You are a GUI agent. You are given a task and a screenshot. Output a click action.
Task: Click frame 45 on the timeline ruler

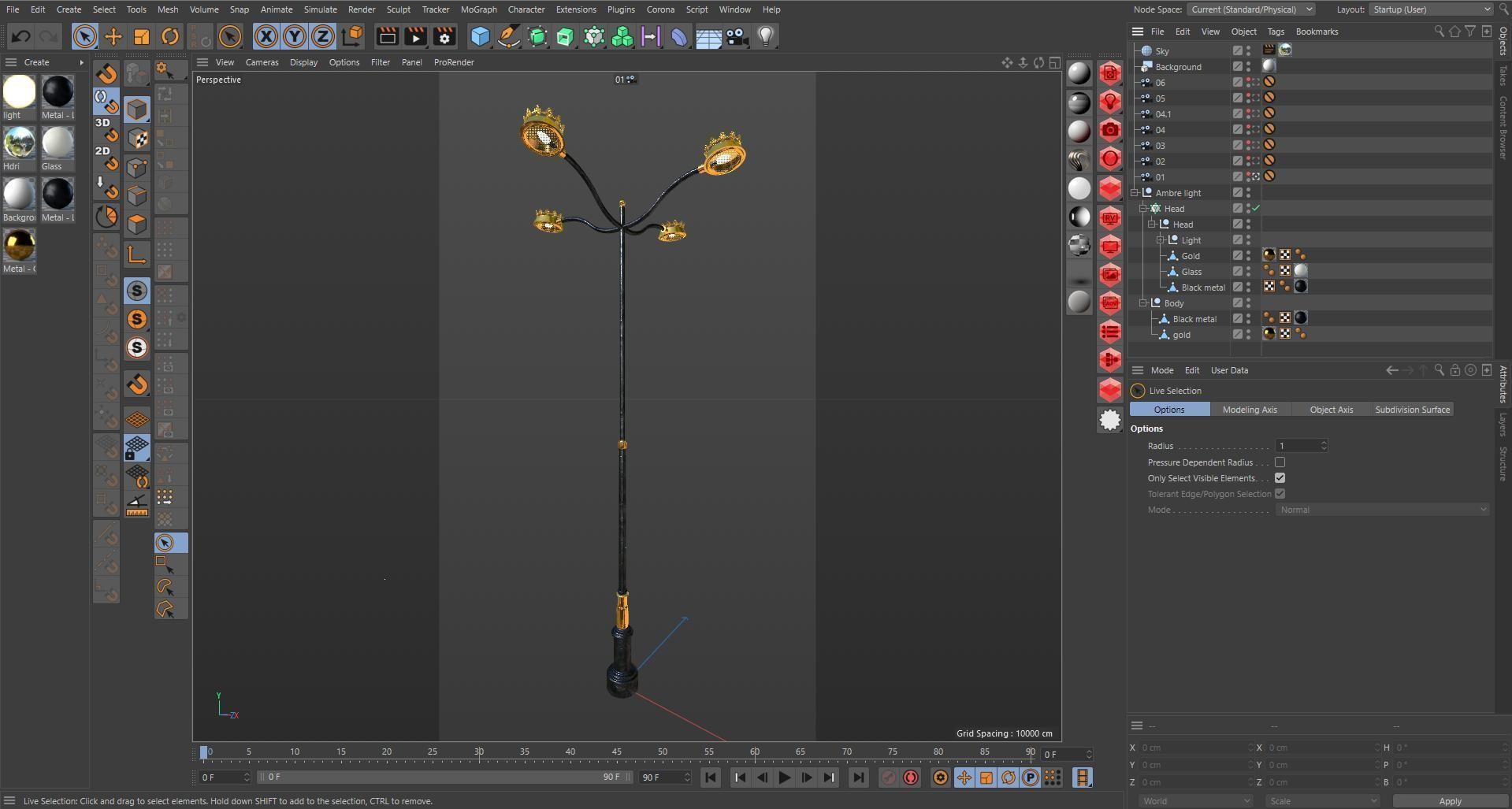coord(616,751)
